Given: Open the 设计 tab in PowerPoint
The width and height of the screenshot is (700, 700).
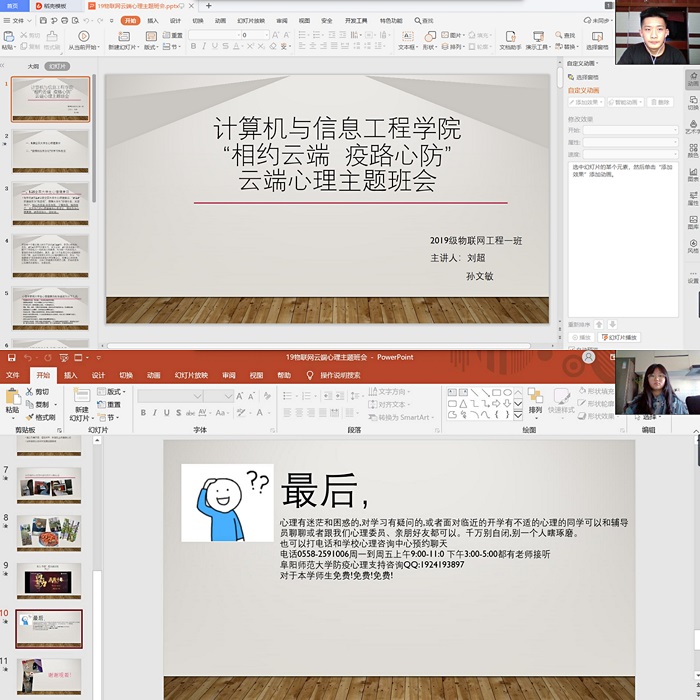Looking at the screenshot, I should click(98, 375).
